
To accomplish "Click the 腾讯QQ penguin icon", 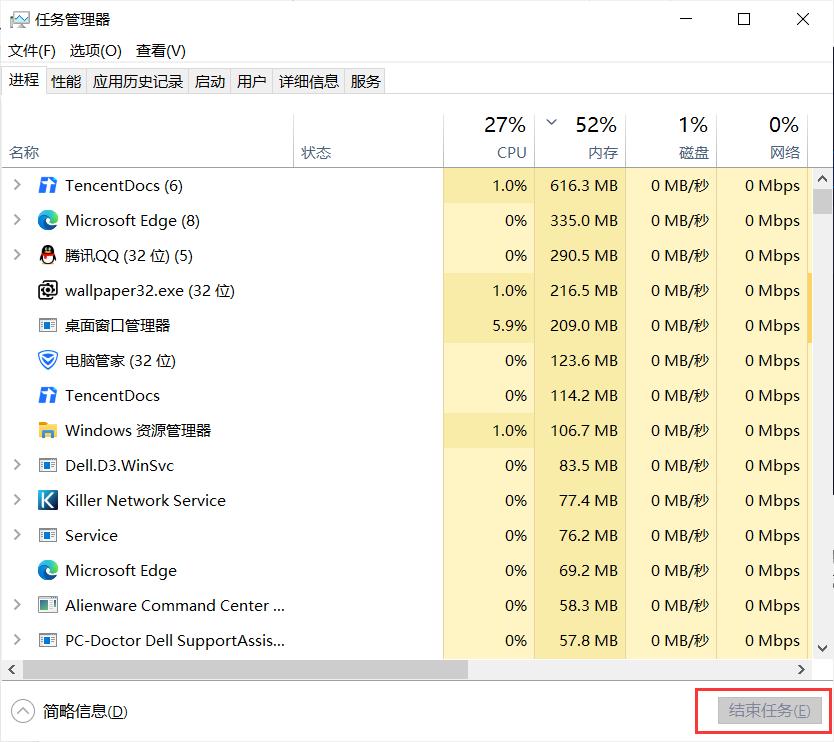I will pyautogui.click(x=48, y=255).
